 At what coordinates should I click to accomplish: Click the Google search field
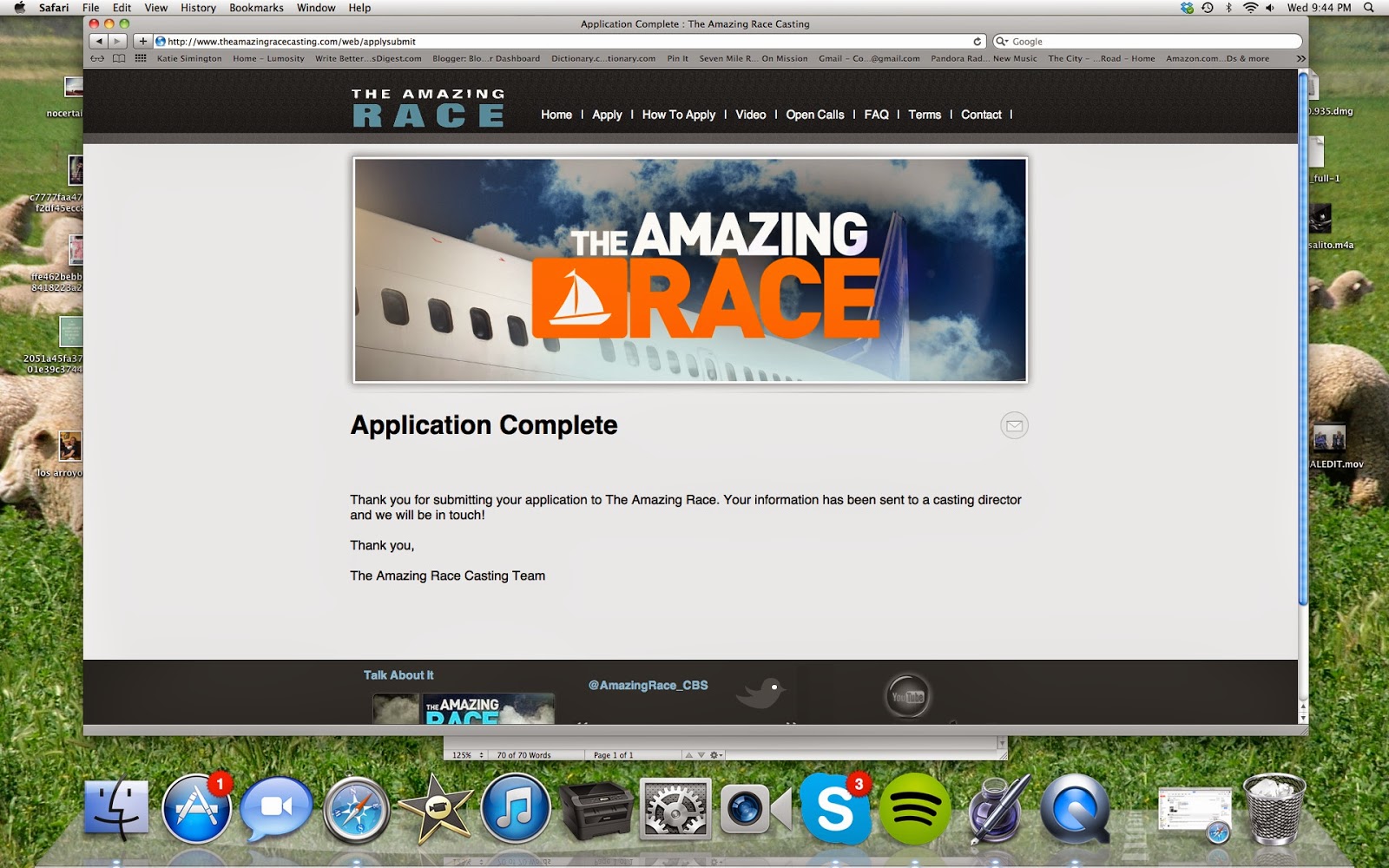(1147, 41)
